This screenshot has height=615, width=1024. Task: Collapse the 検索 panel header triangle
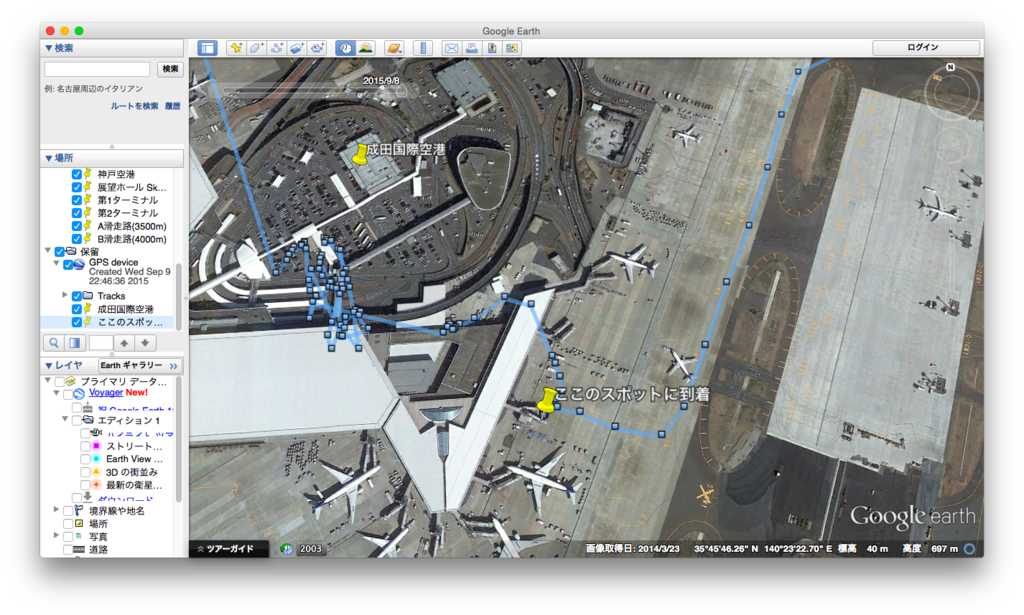(x=48, y=48)
